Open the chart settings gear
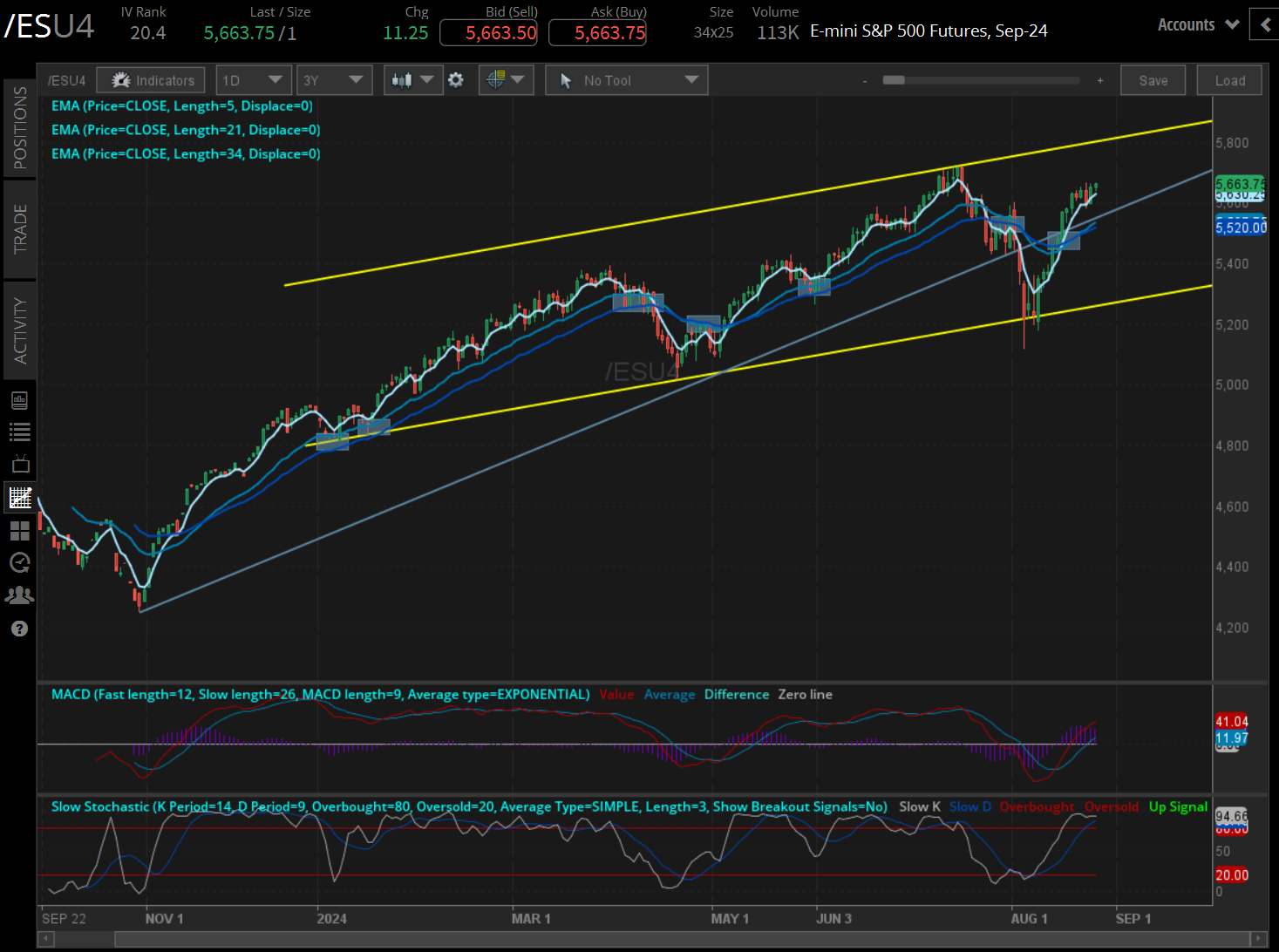The height and width of the screenshot is (952, 1279). click(x=456, y=79)
